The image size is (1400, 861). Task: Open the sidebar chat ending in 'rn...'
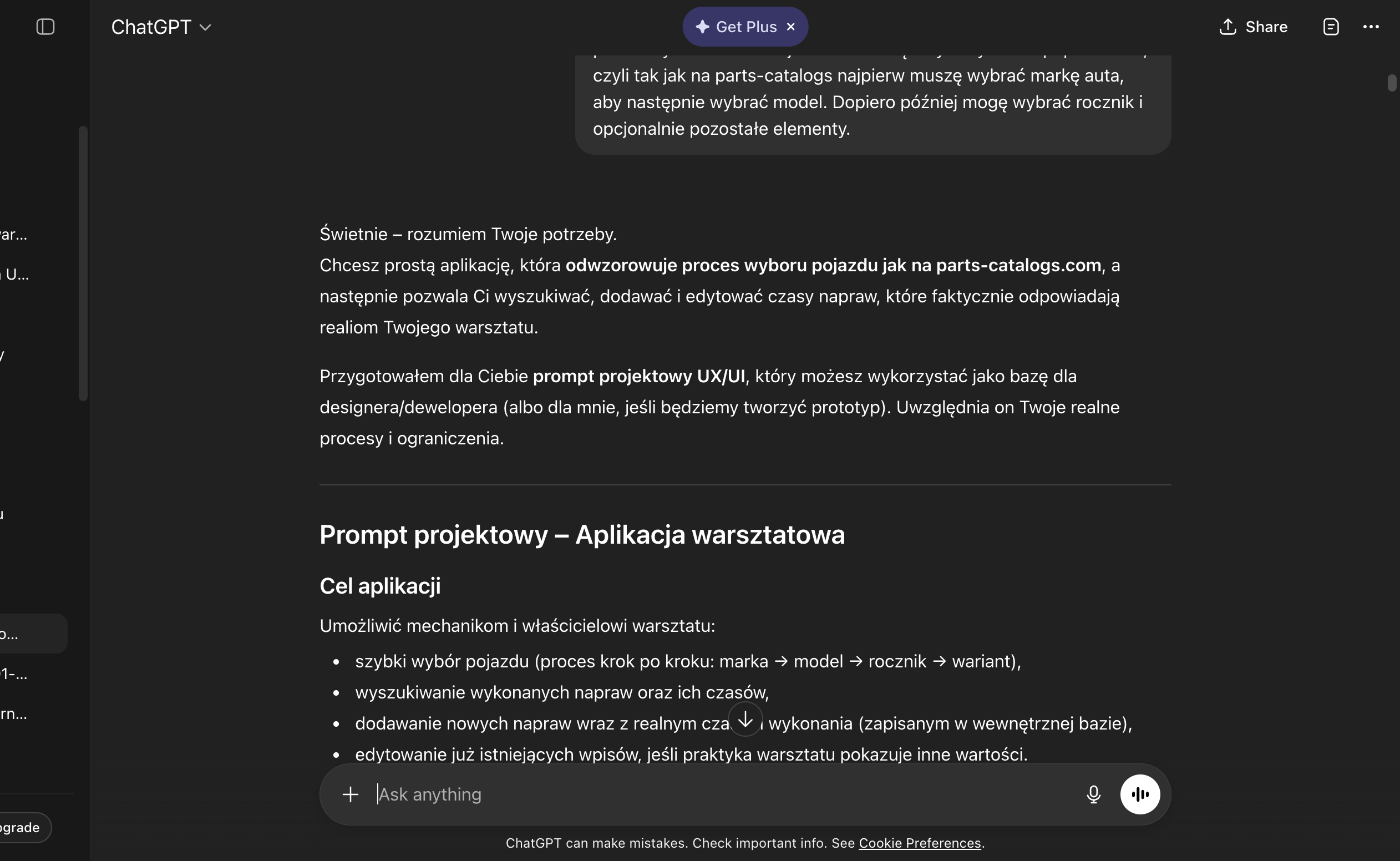(14, 713)
